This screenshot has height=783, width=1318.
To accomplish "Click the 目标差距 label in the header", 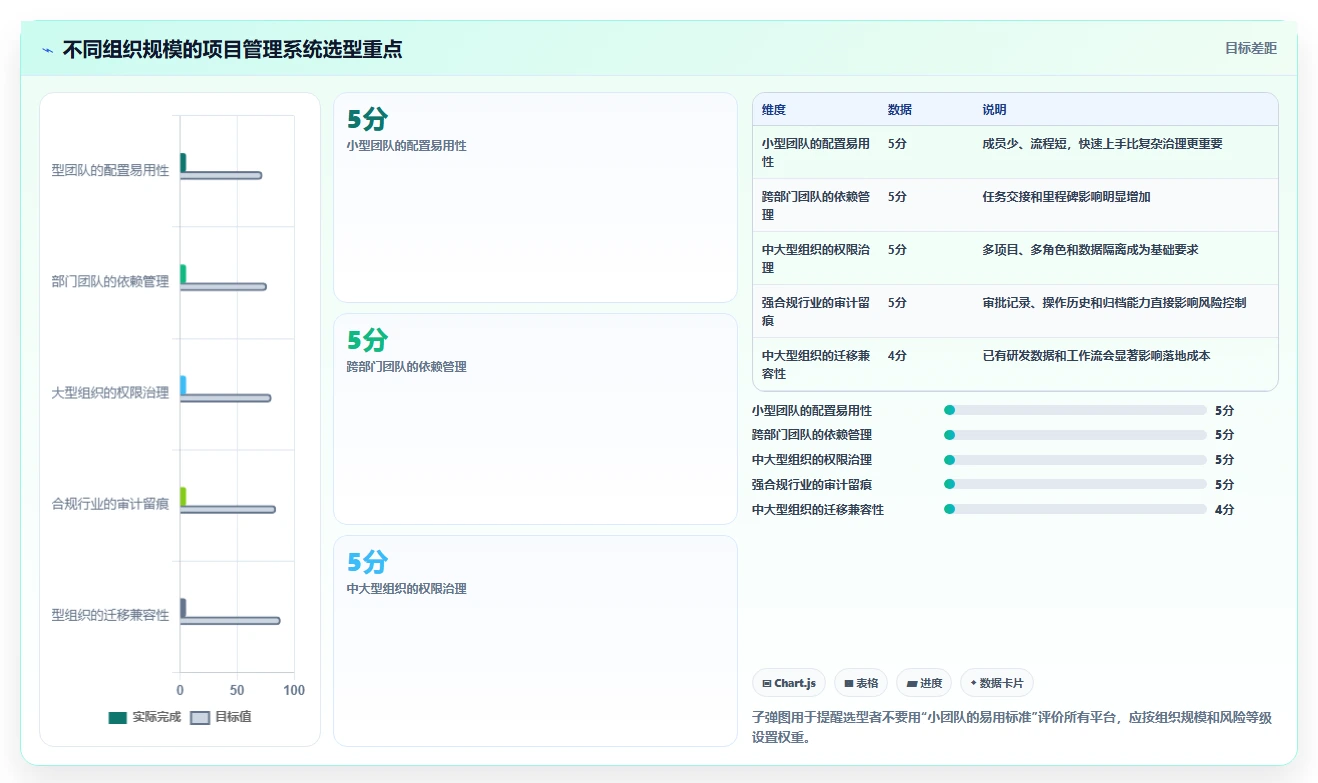I will [1251, 48].
